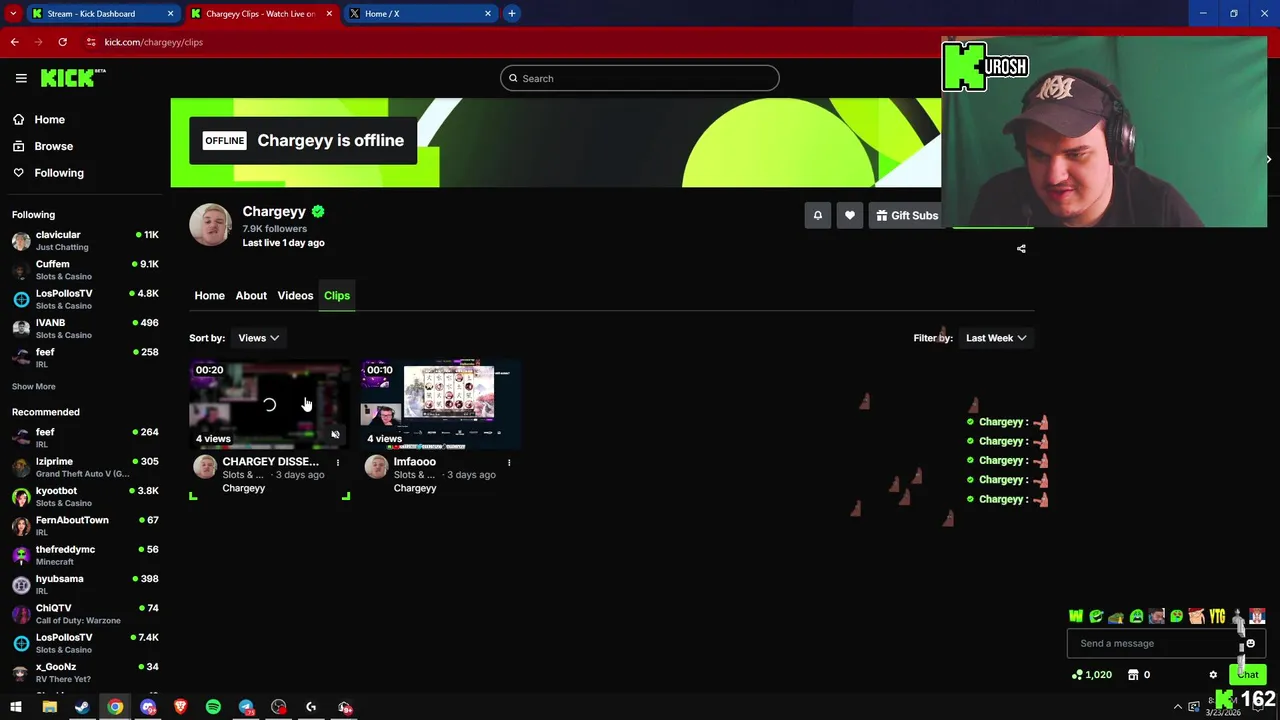Click the Kick logo

72,78
